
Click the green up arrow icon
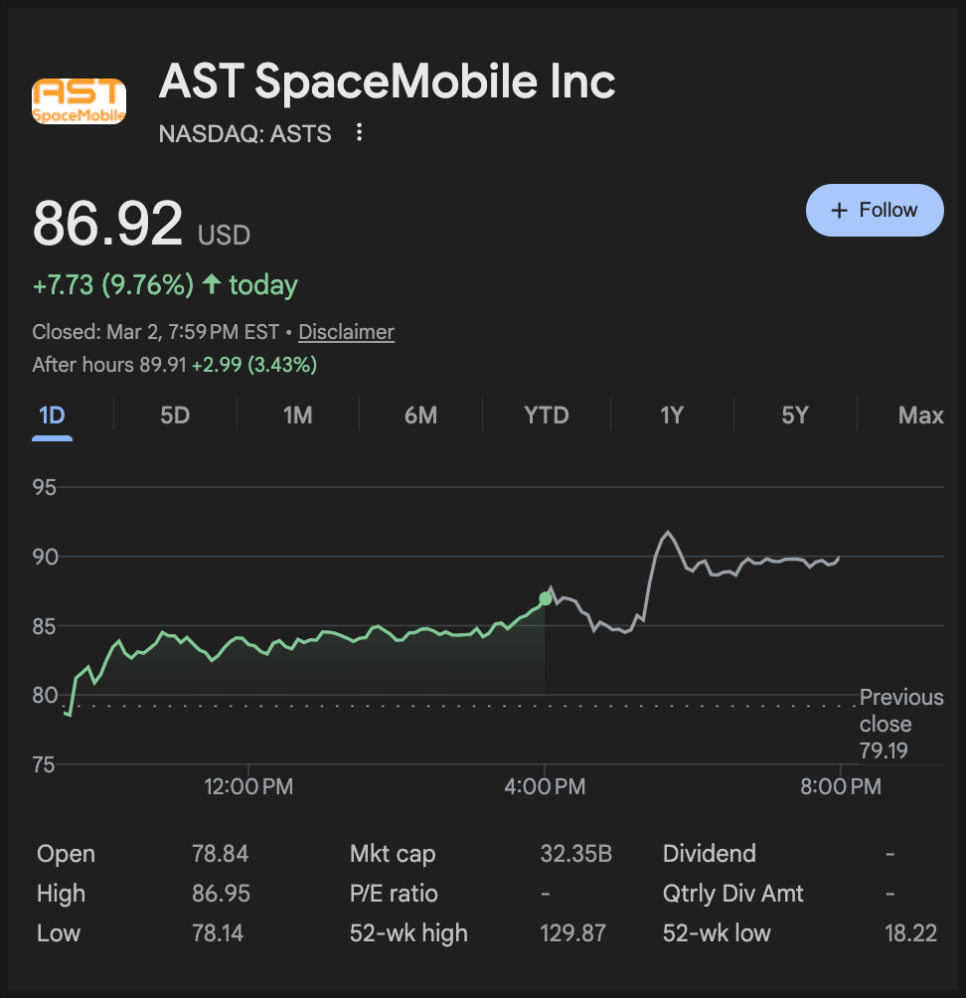pos(211,285)
